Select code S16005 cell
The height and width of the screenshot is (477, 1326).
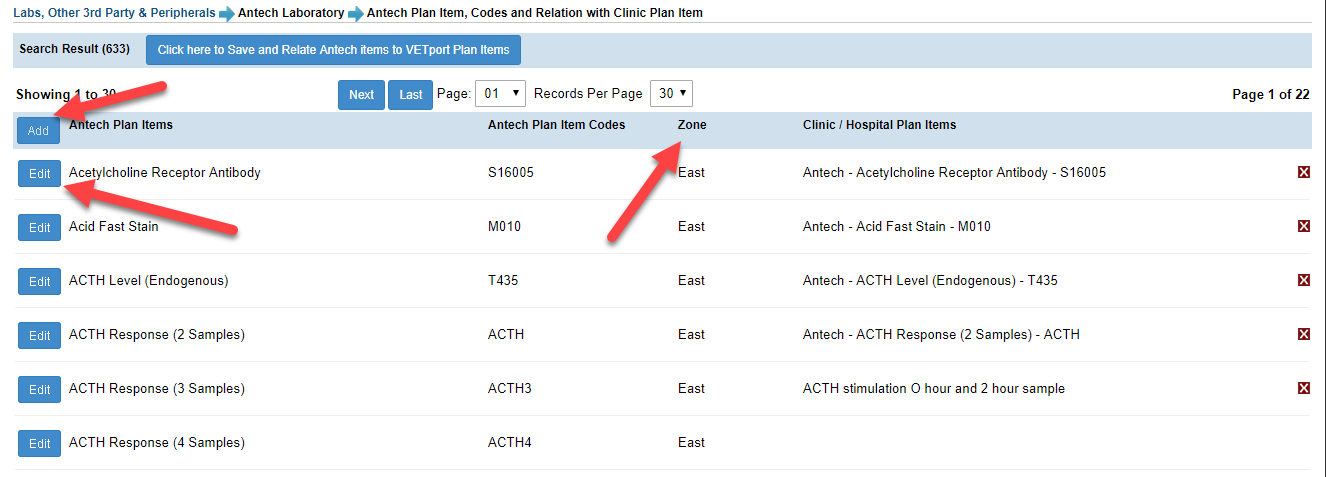(511, 172)
